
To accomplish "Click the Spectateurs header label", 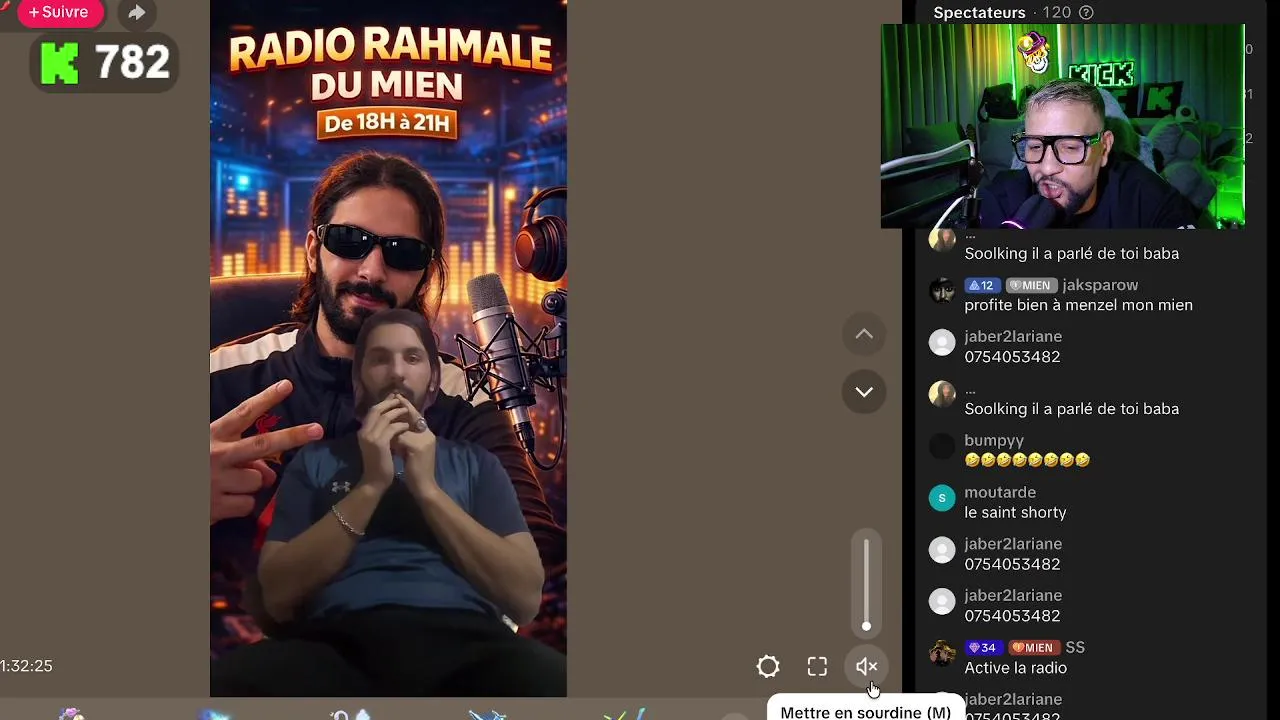I will (979, 12).
